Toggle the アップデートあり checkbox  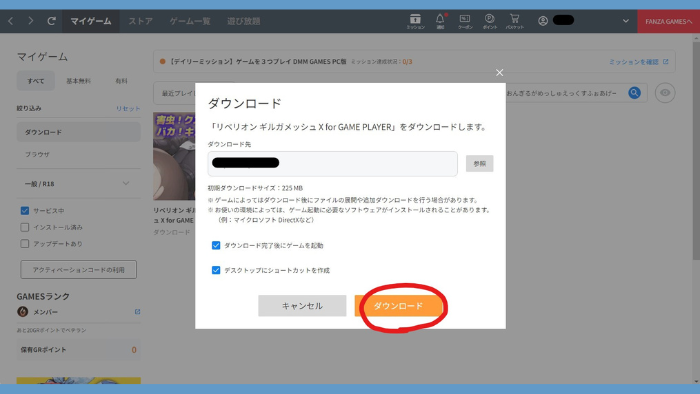[x=25, y=244]
